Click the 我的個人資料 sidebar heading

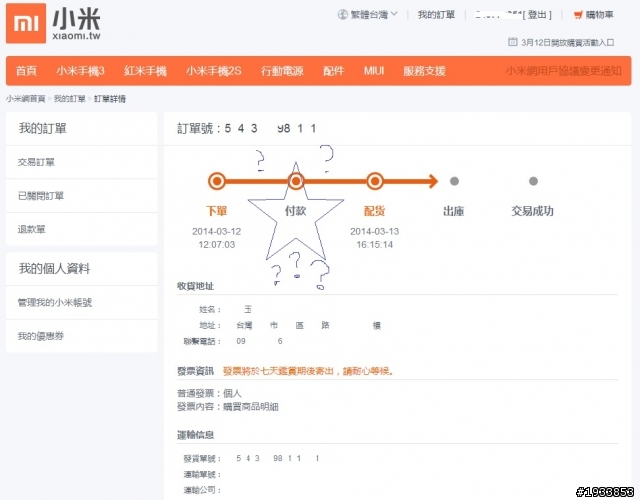pyautogui.click(x=54, y=269)
